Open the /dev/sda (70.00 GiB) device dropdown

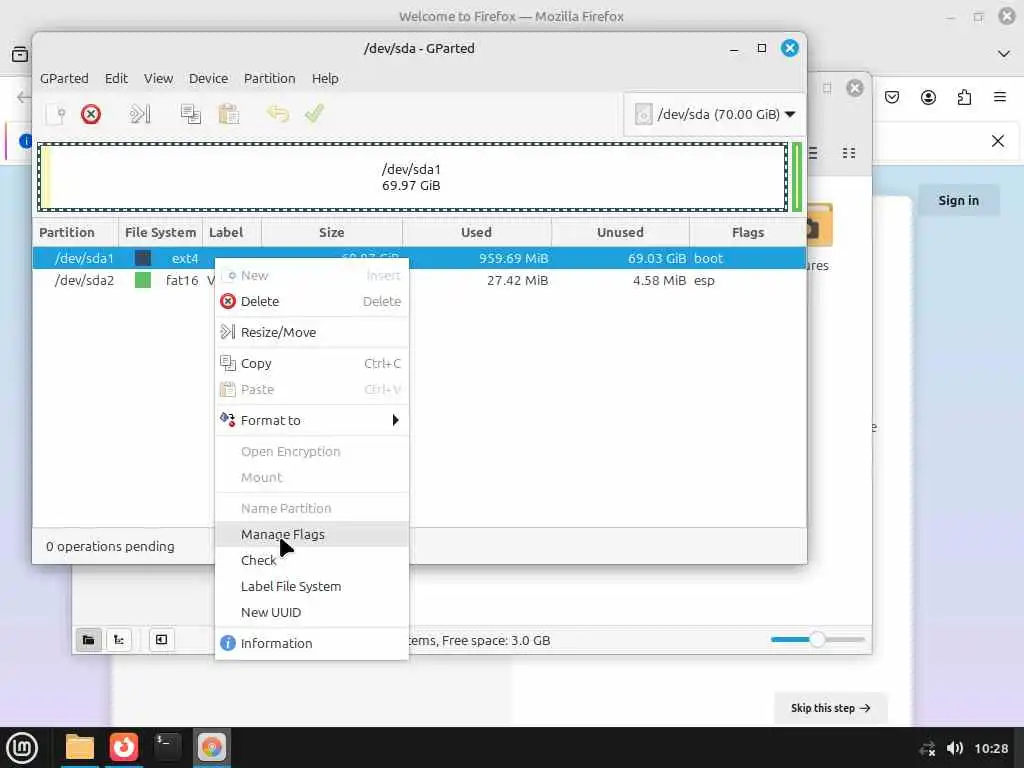point(714,114)
